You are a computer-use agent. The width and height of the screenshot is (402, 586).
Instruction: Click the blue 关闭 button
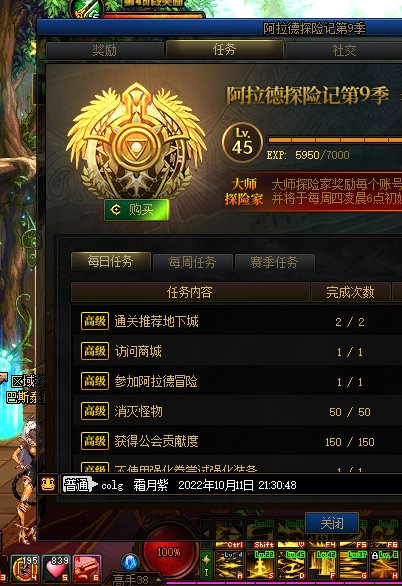pyautogui.click(x=332, y=523)
